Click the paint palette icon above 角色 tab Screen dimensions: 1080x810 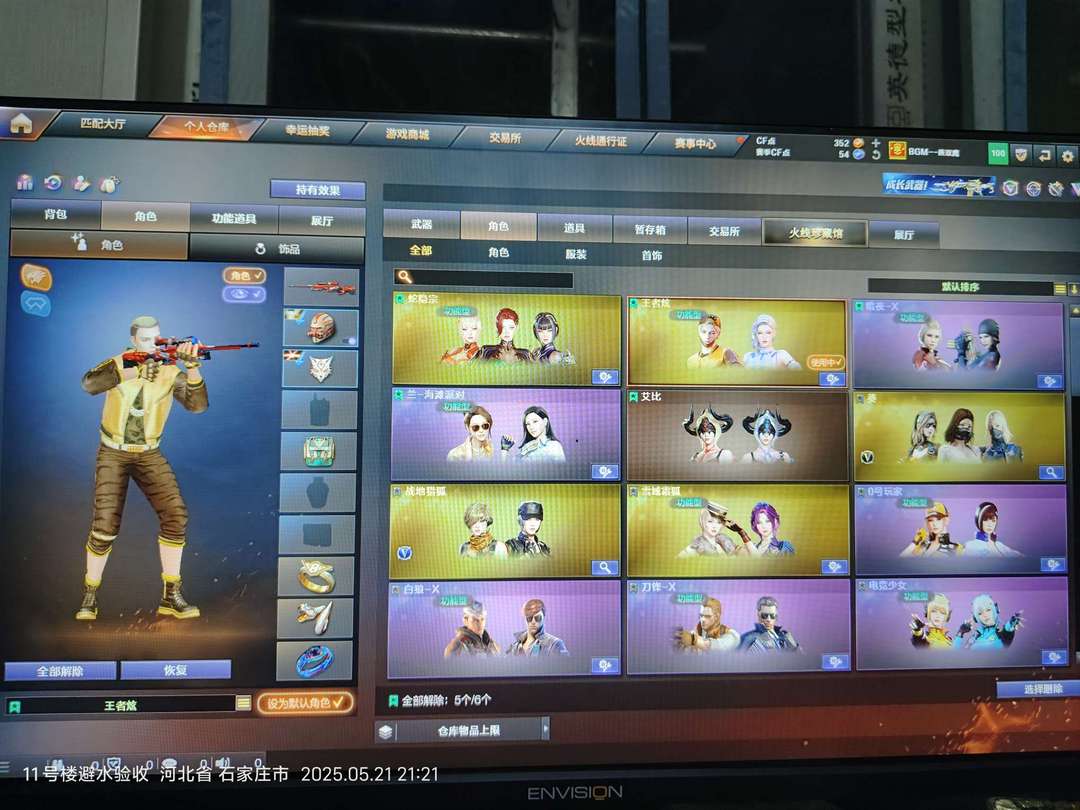(81, 183)
